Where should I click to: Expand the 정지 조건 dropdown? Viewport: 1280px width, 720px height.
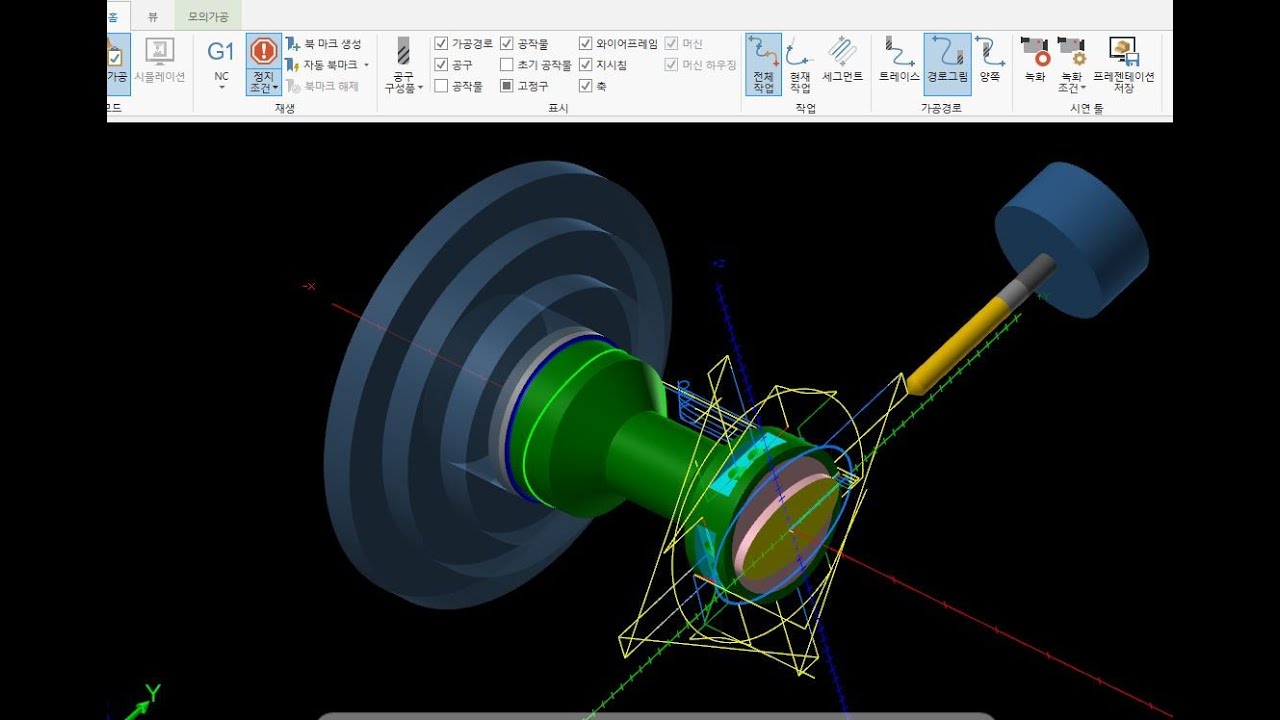point(276,89)
